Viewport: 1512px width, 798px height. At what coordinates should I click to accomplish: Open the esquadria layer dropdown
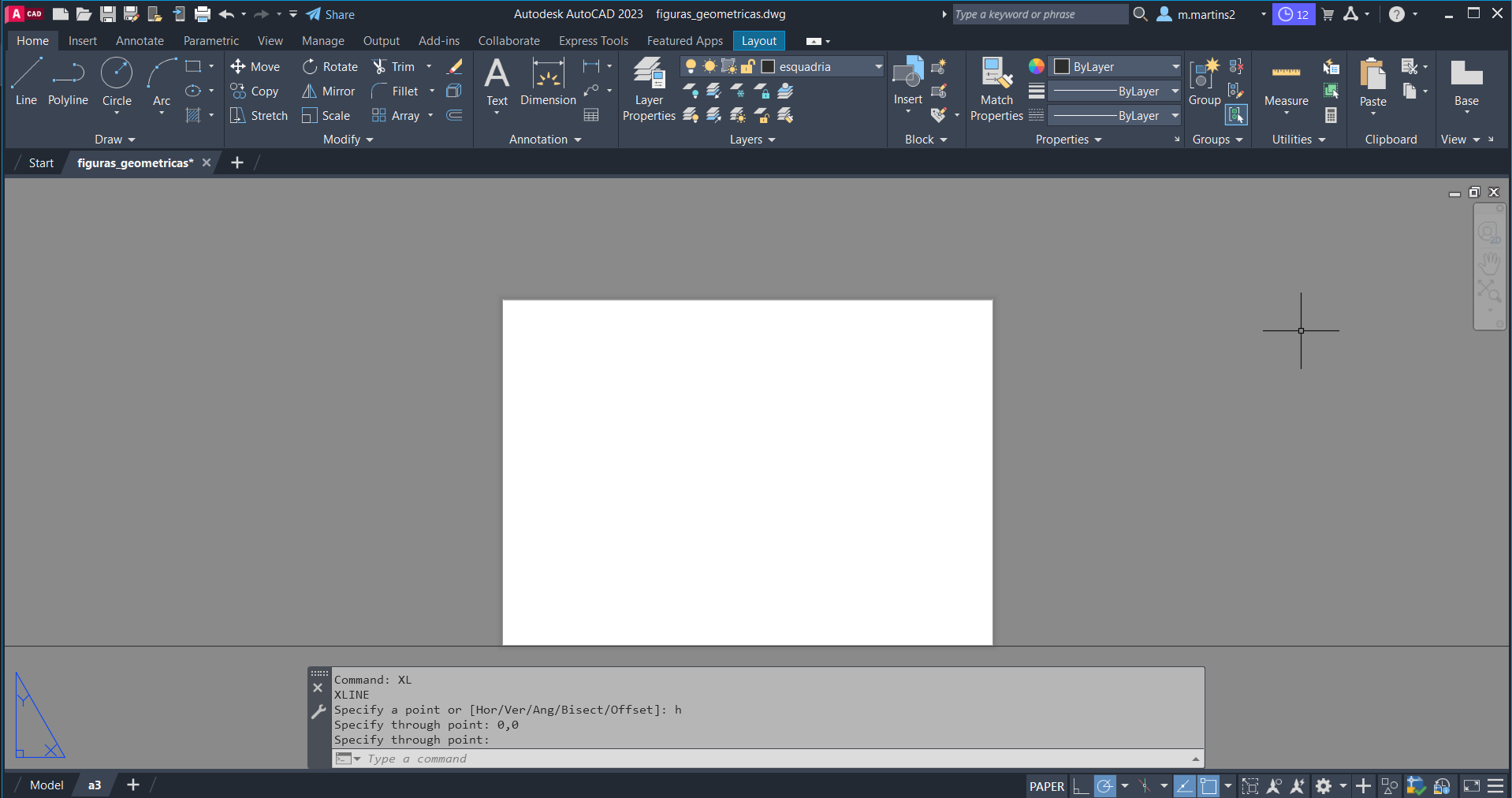pyautogui.click(x=878, y=66)
